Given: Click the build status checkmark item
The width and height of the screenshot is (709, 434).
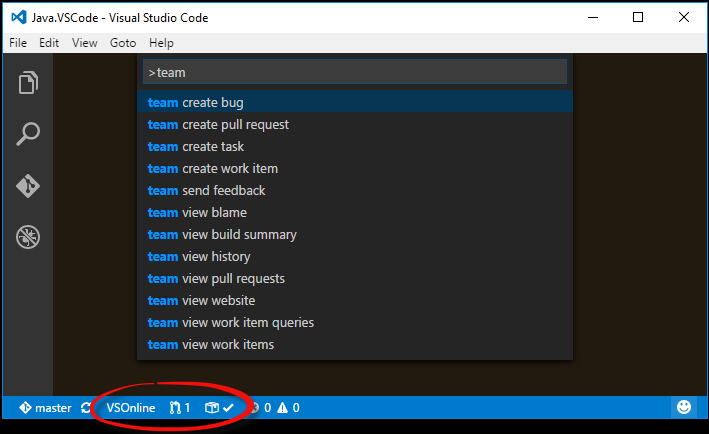Looking at the screenshot, I should pyautogui.click(x=219, y=408).
